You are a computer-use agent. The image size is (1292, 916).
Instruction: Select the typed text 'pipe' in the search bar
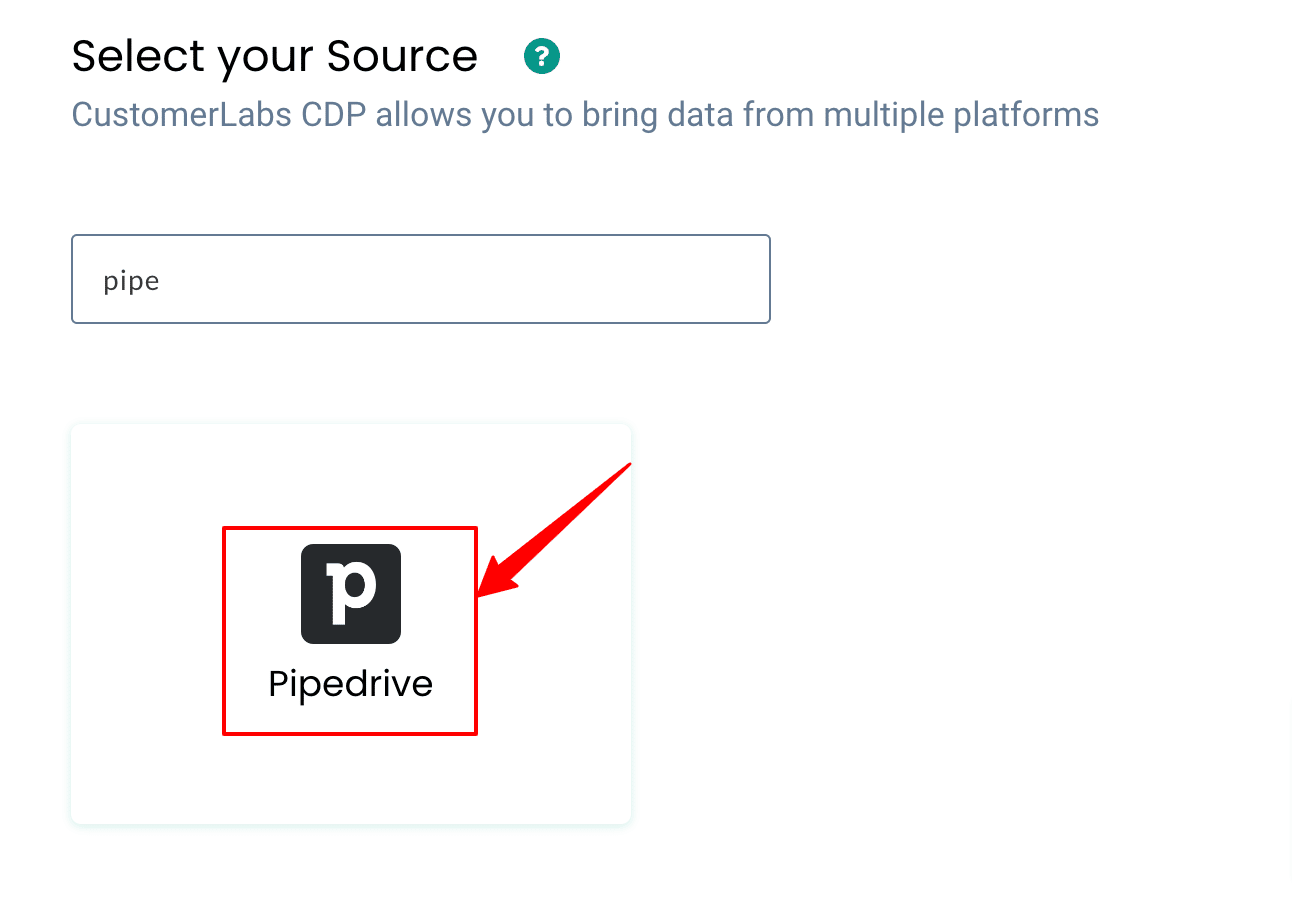point(129,280)
